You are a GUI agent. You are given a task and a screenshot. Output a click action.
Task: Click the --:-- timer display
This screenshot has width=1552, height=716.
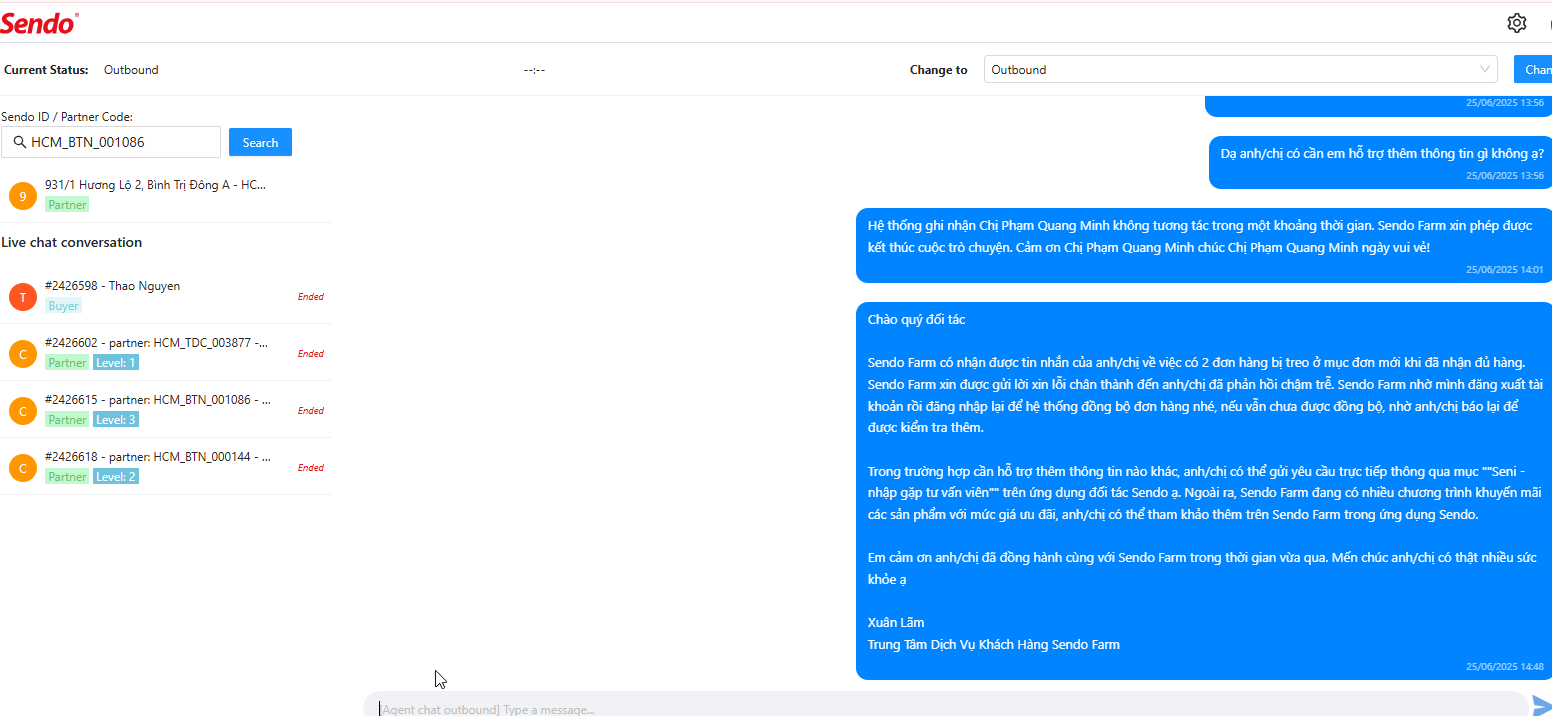pos(534,70)
